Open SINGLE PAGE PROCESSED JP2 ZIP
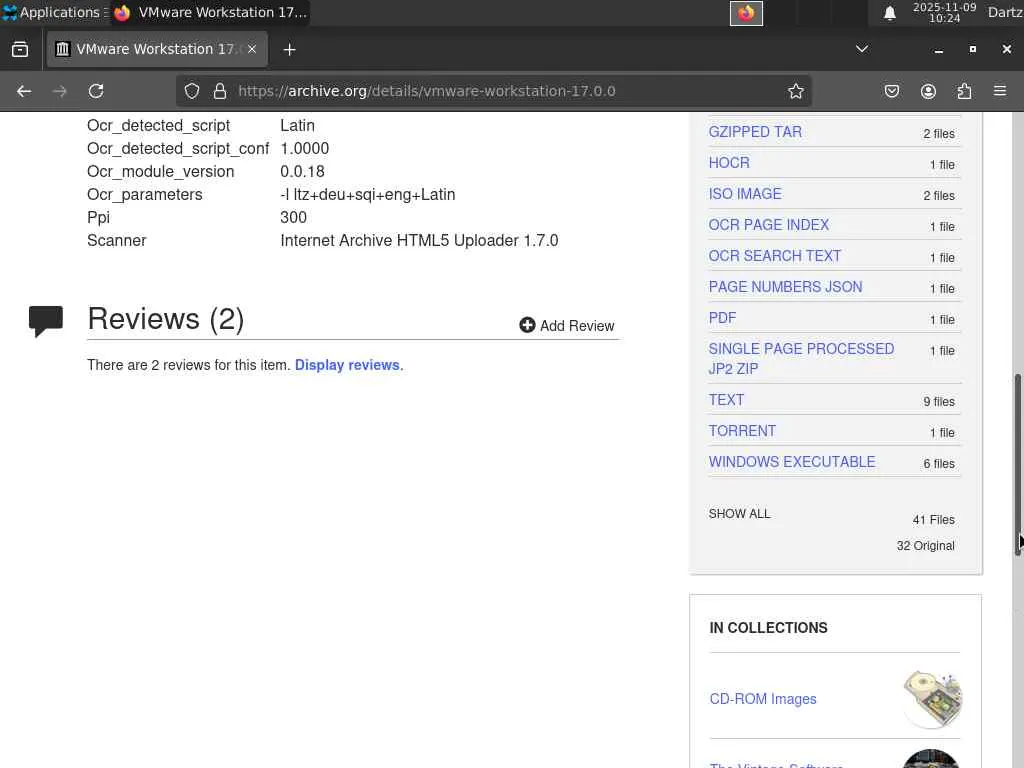 click(x=801, y=359)
